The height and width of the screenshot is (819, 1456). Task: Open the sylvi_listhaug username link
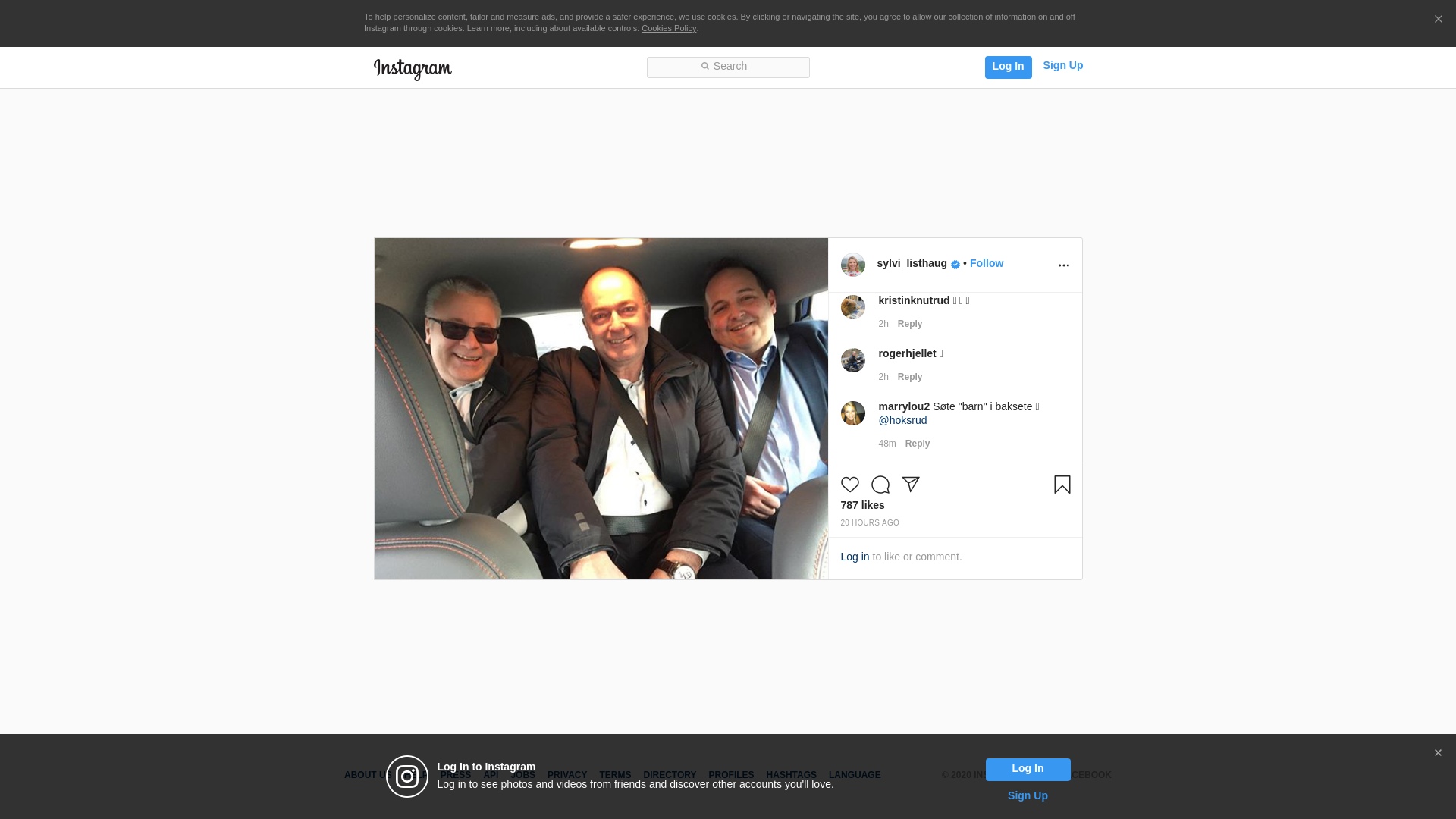[x=912, y=263]
